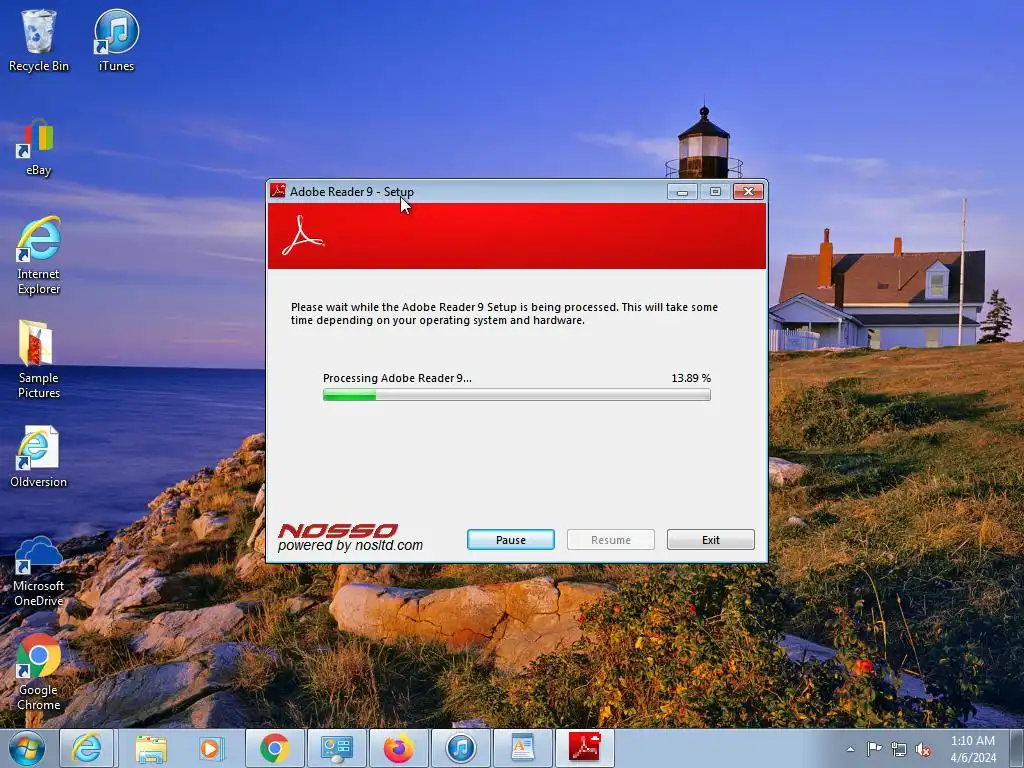This screenshot has width=1024, height=768.
Task: Click the 'Processing Adobe Reader 9...' label
Action: point(397,378)
